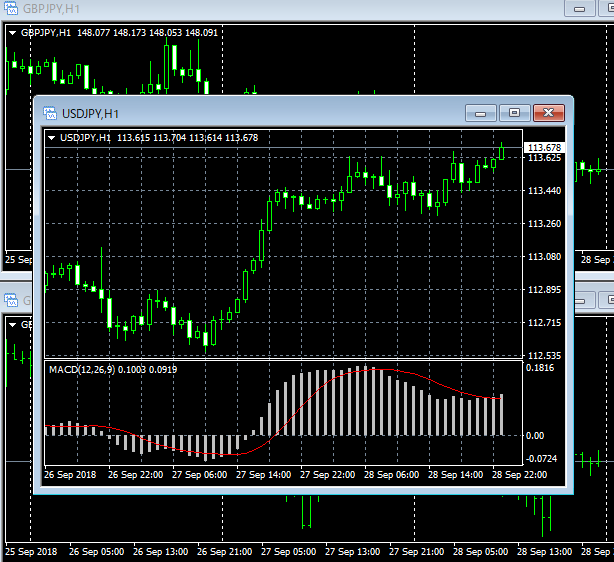Click the red MACD signal line peak

coord(368,369)
